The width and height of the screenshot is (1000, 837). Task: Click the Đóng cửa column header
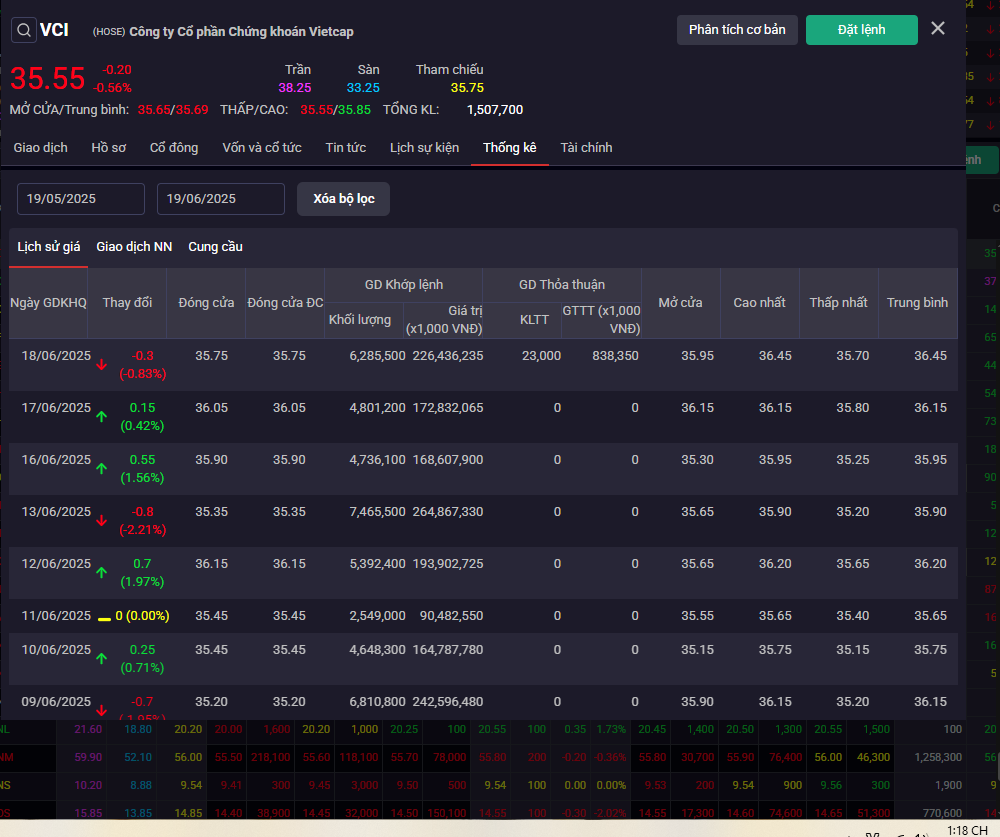coord(206,302)
